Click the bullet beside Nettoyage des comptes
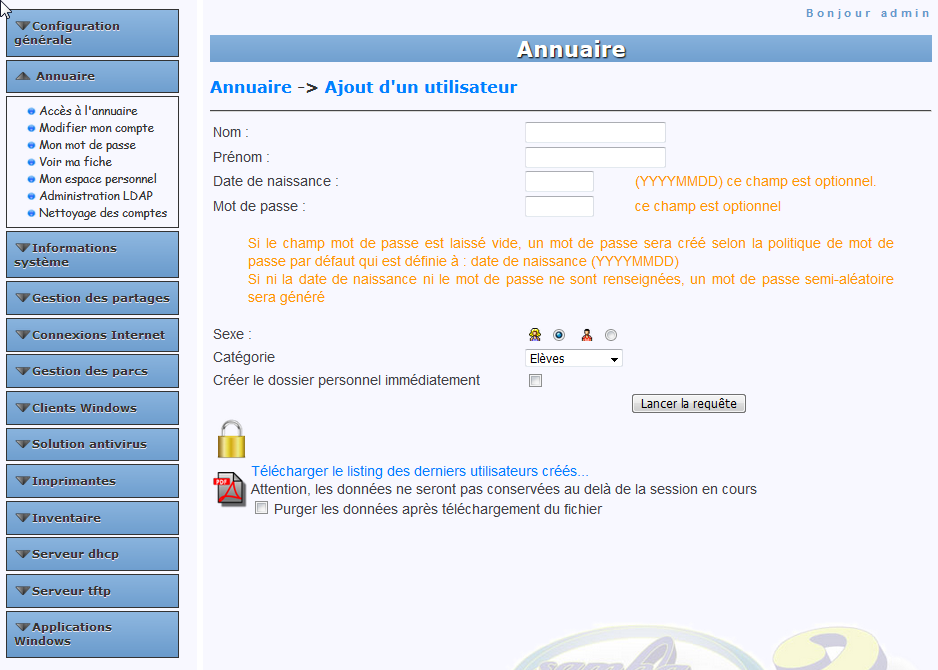 coord(31,214)
